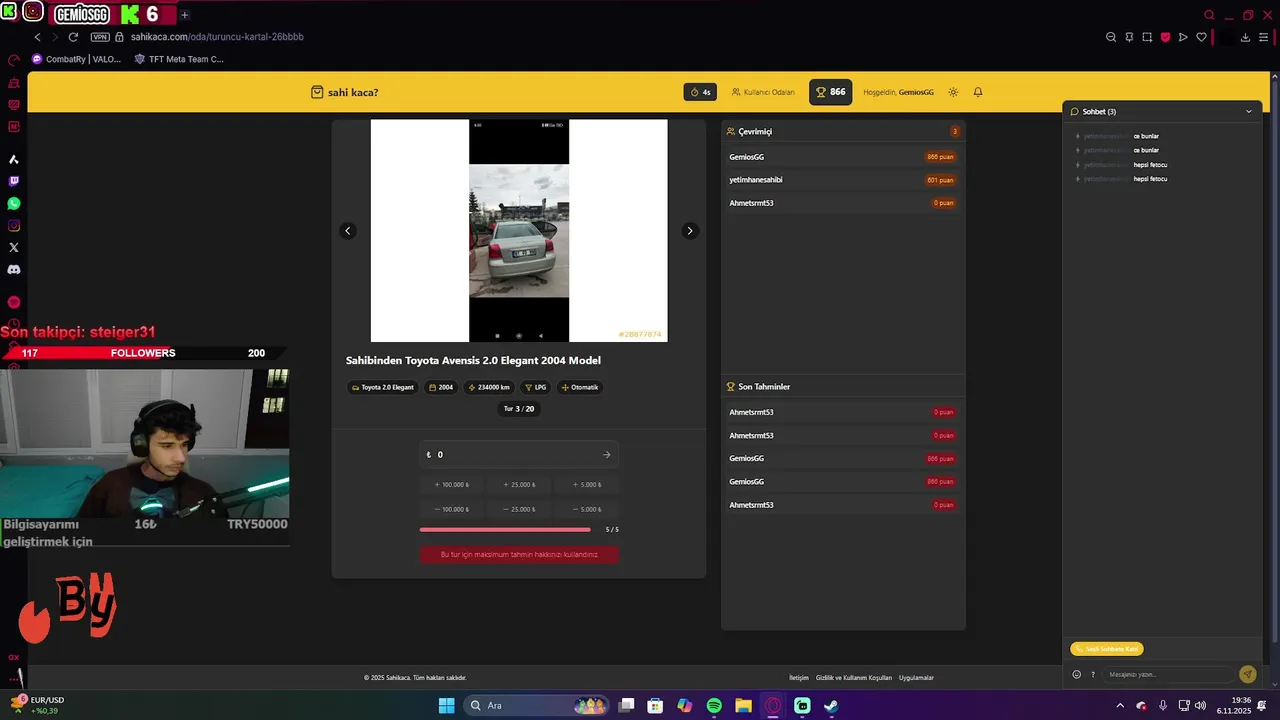Open the TFT Meta Team bookmark
The image size is (1280, 720).
(179, 59)
